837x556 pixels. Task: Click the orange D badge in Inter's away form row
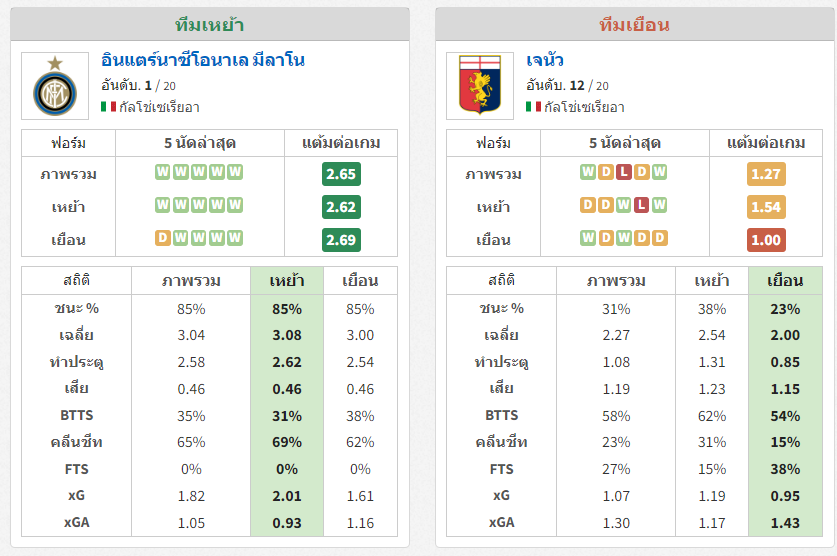point(163,238)
